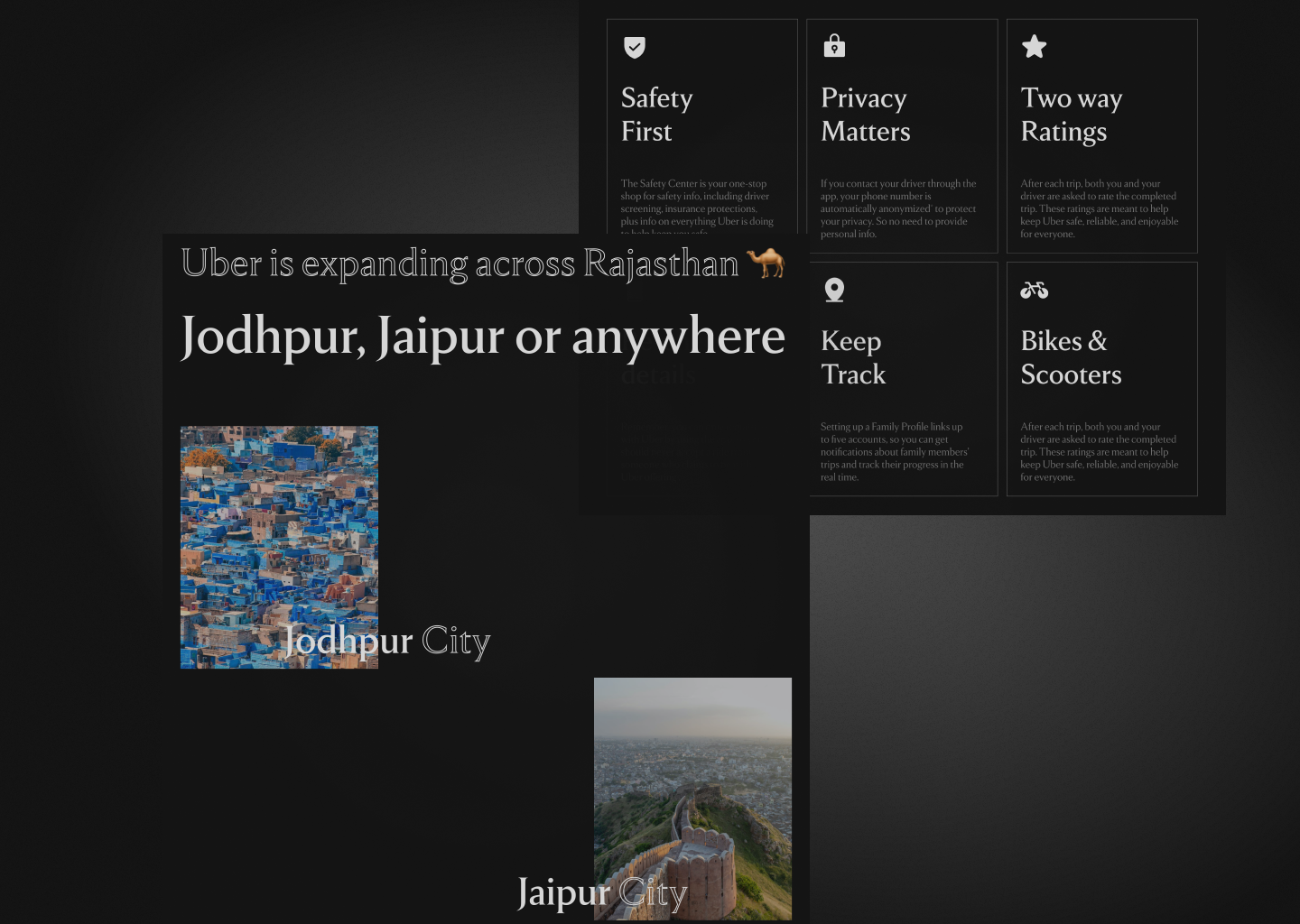The image size is (1300, 924).
Task: Select the location pin icon on Keep Track card
Action: (834, 290)
